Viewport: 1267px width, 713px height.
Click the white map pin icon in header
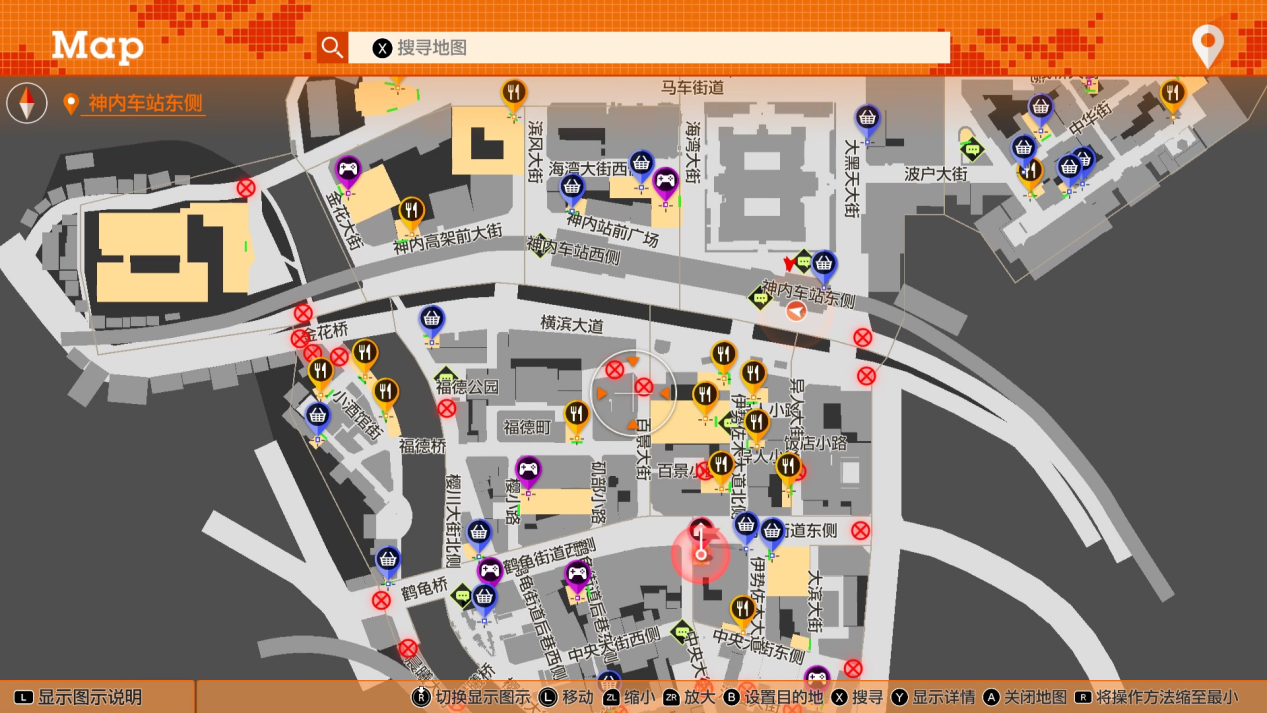click(x=1208, y=45)
